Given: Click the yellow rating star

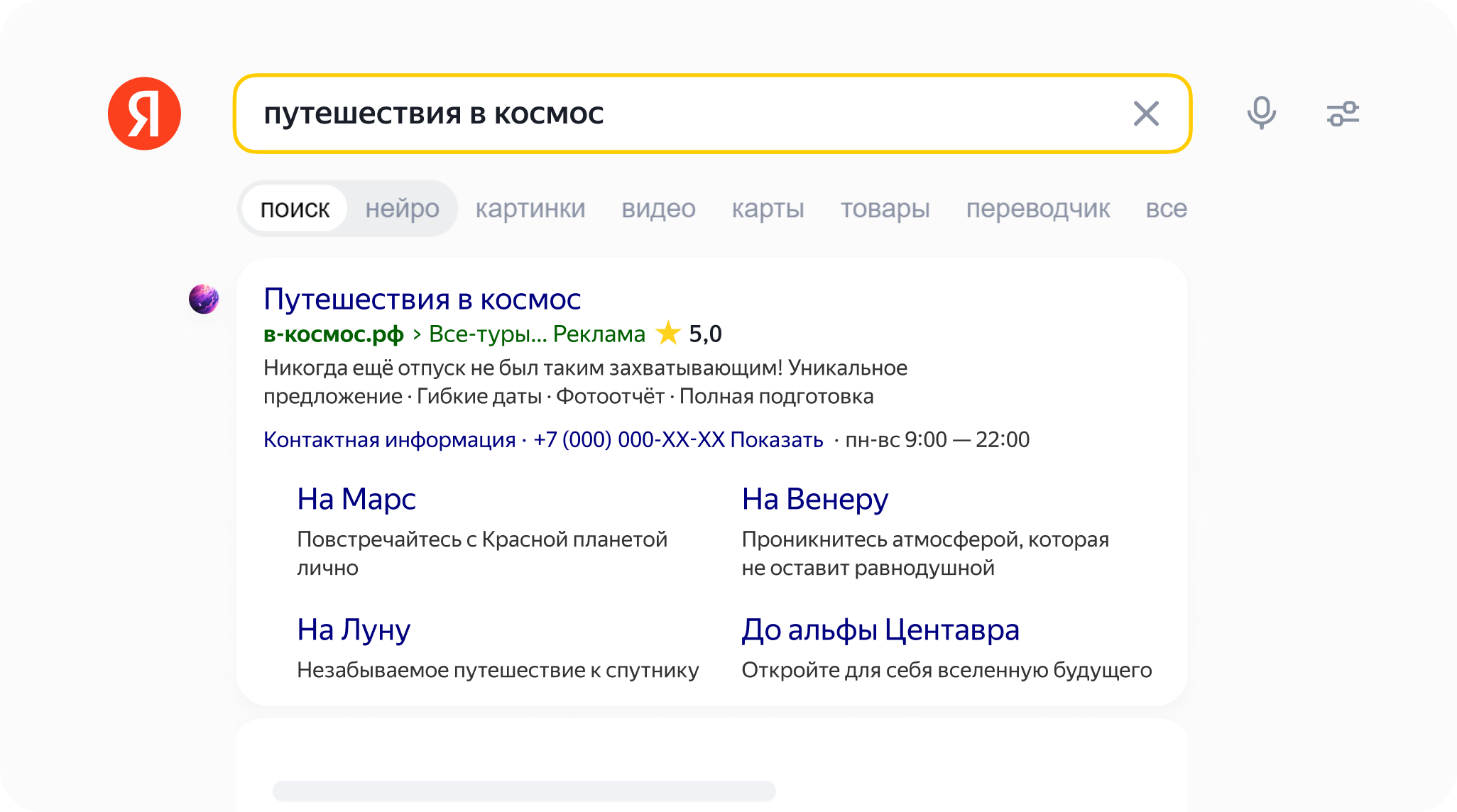Looking at the screenshot, I should 667,333.
